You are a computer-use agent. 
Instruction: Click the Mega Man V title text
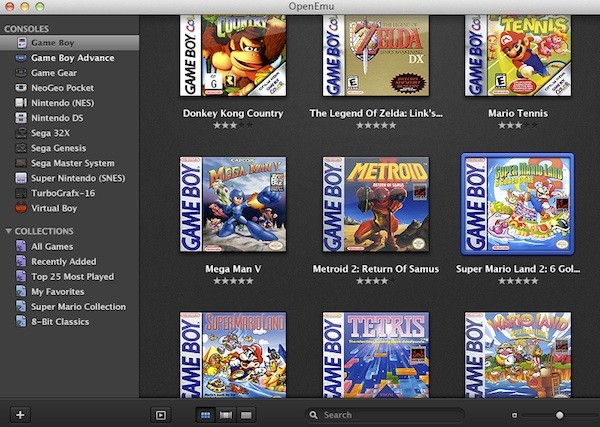pyautogui.click(x=233, y=269)
